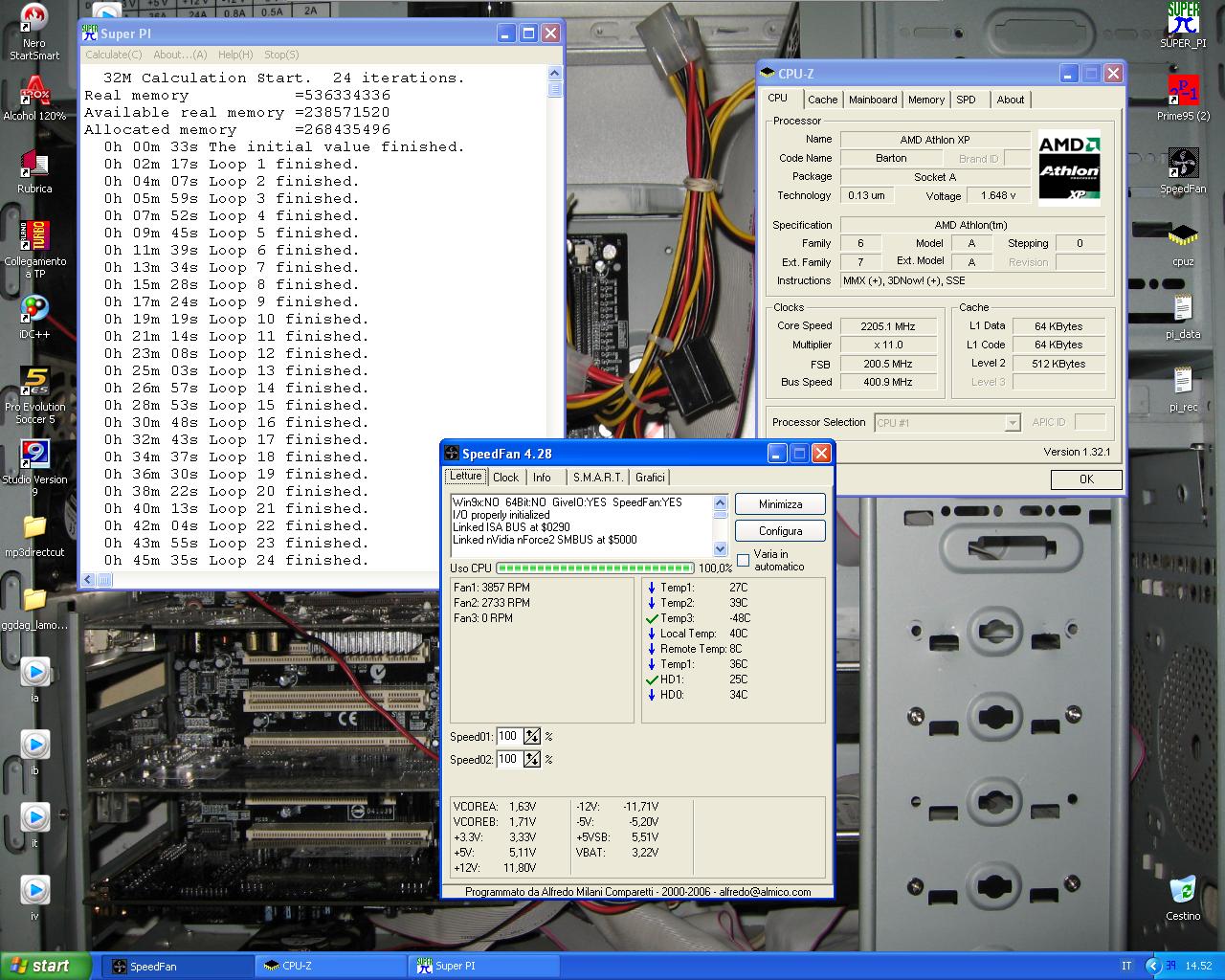The width and height of the screenshot is (1225, 980).
Task: Click Super PI title bar icon
Action: (90, 33)
